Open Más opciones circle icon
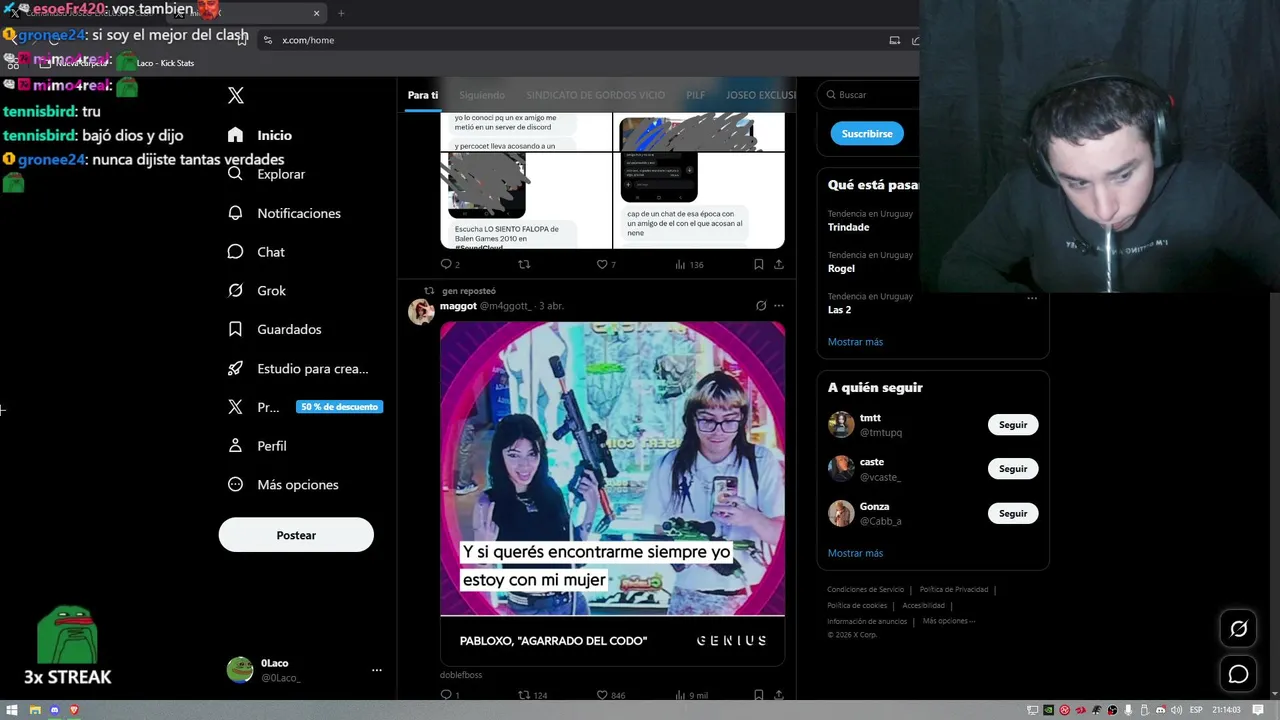The image size is (1280, 720). (235, 484)
